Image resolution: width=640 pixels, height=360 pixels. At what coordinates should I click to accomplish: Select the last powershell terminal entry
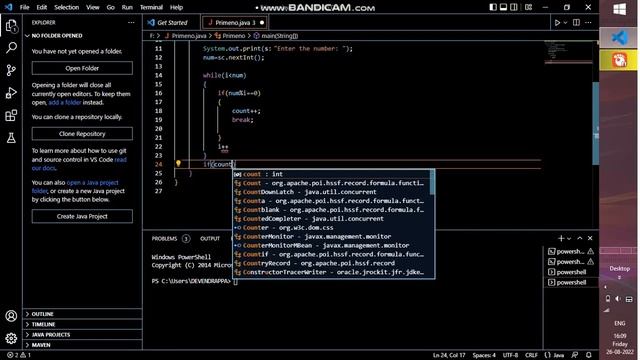571,282
